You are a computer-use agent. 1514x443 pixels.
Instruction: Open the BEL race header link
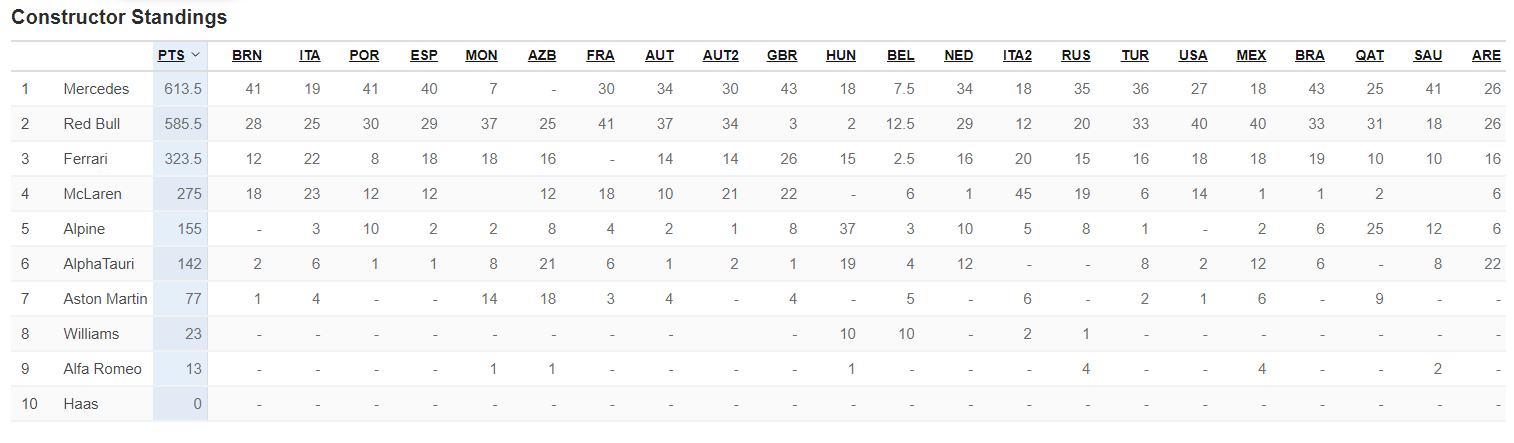[x=901, y=55]
